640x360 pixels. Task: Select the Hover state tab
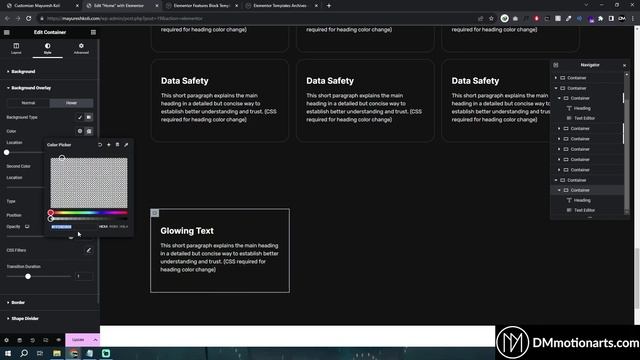[x=71, y=103]
